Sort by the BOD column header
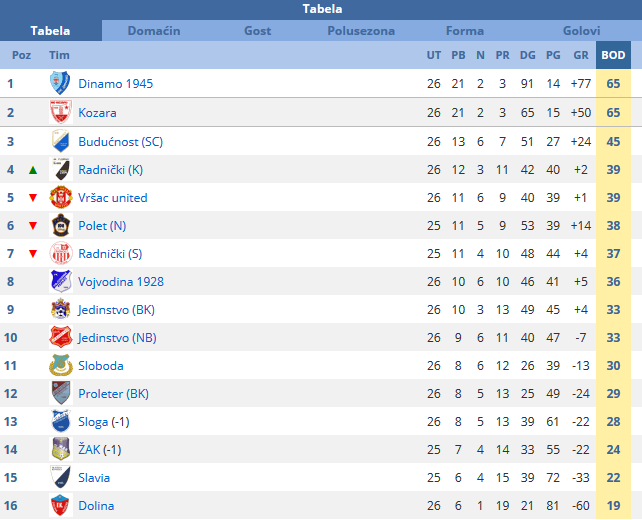 [x=613, y=55]
